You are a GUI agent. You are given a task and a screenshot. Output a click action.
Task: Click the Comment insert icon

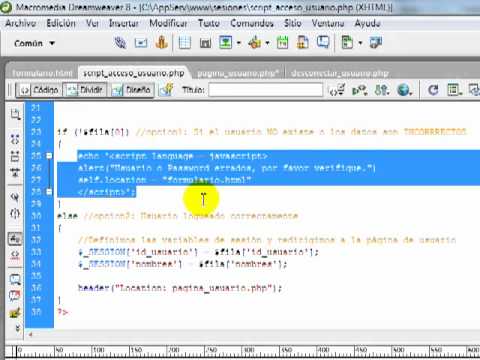323,42
